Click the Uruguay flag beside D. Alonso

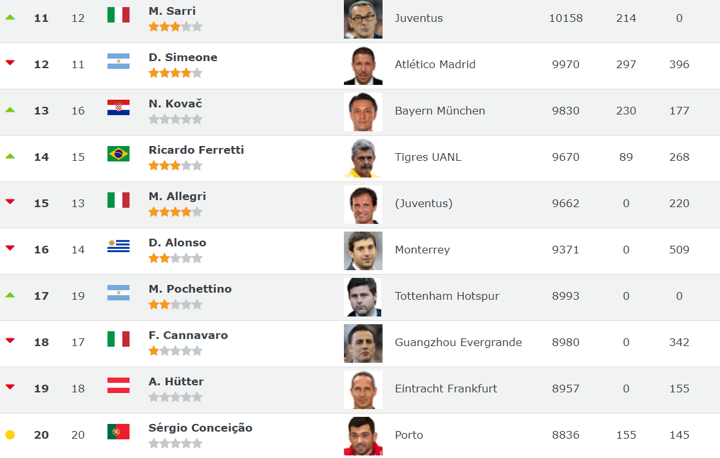click(118, 246)
